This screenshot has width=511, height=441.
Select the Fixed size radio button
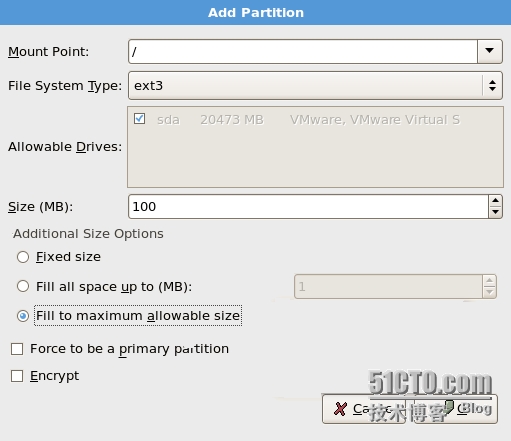click(23, 257)
